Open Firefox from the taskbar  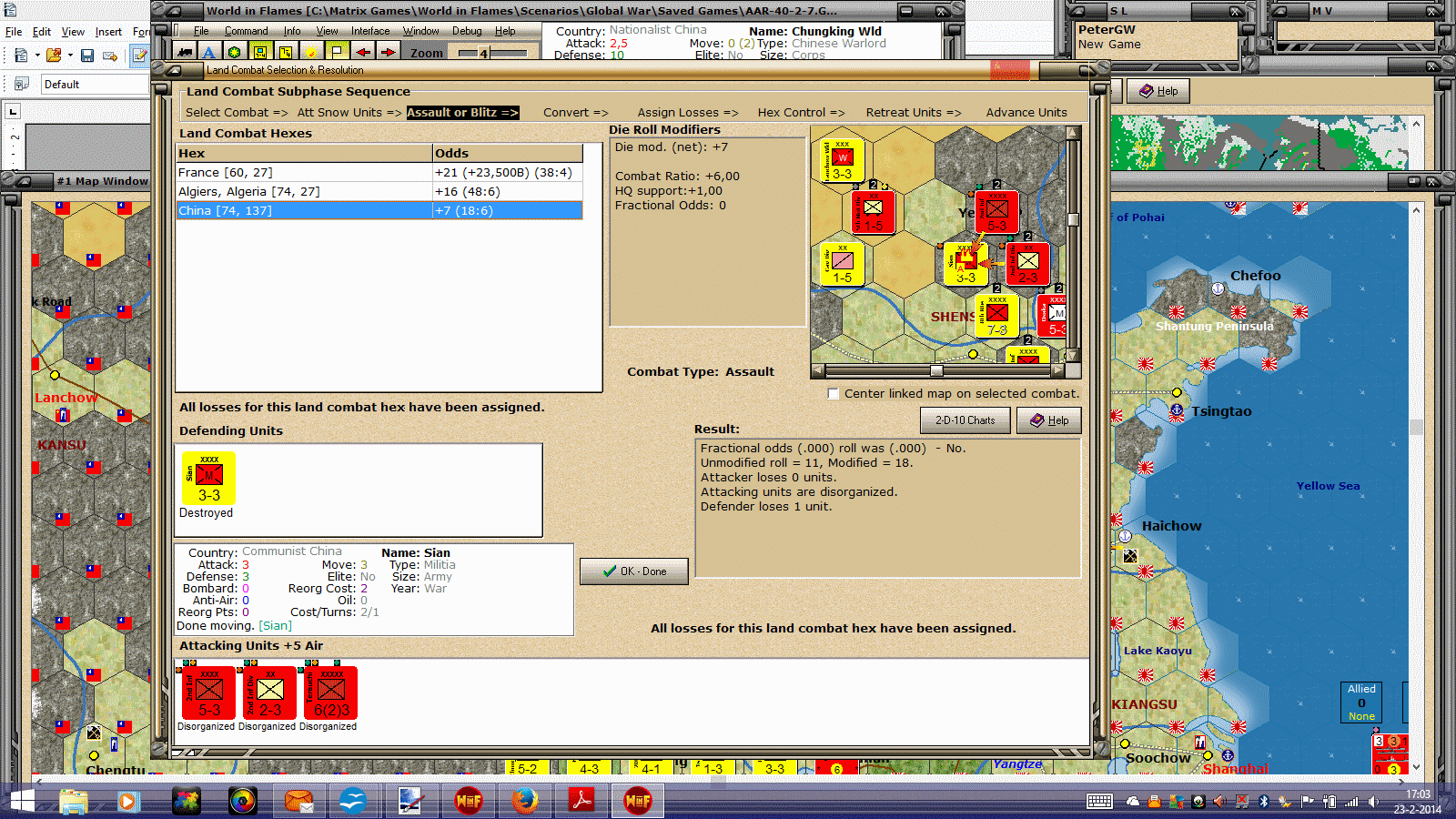tap(524, 802)
